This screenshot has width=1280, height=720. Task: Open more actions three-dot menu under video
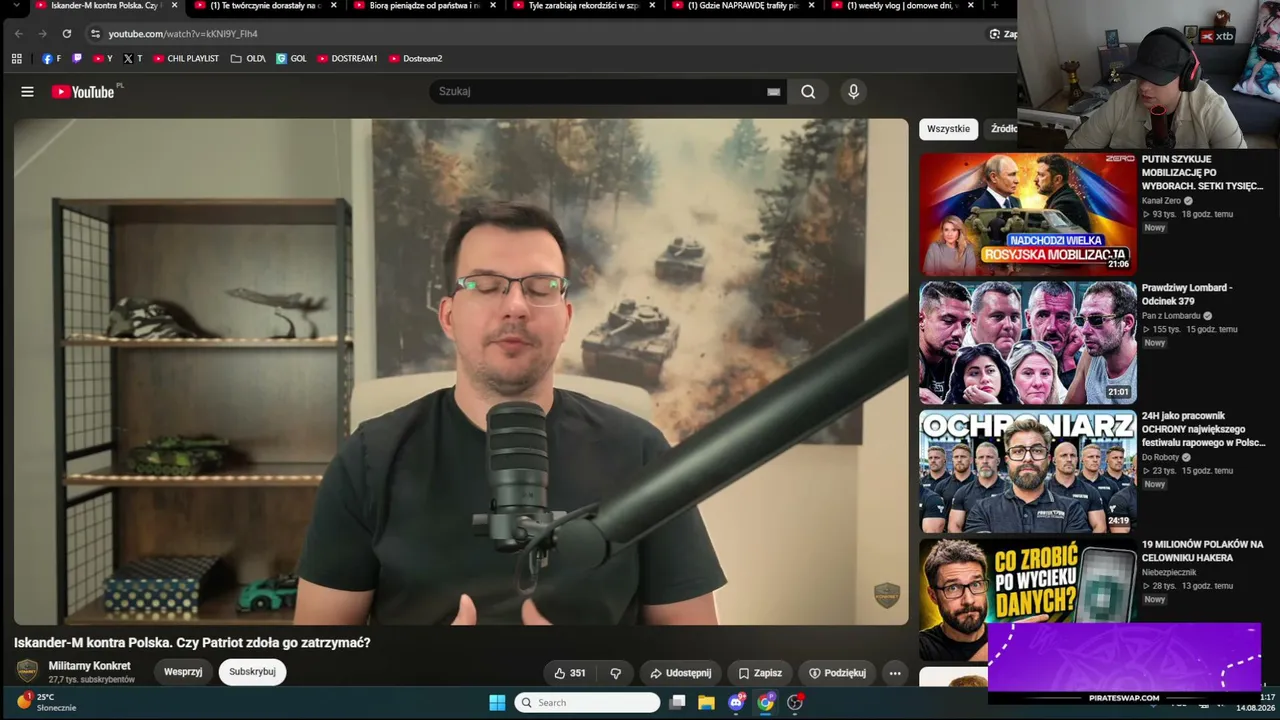click(895, 673)
